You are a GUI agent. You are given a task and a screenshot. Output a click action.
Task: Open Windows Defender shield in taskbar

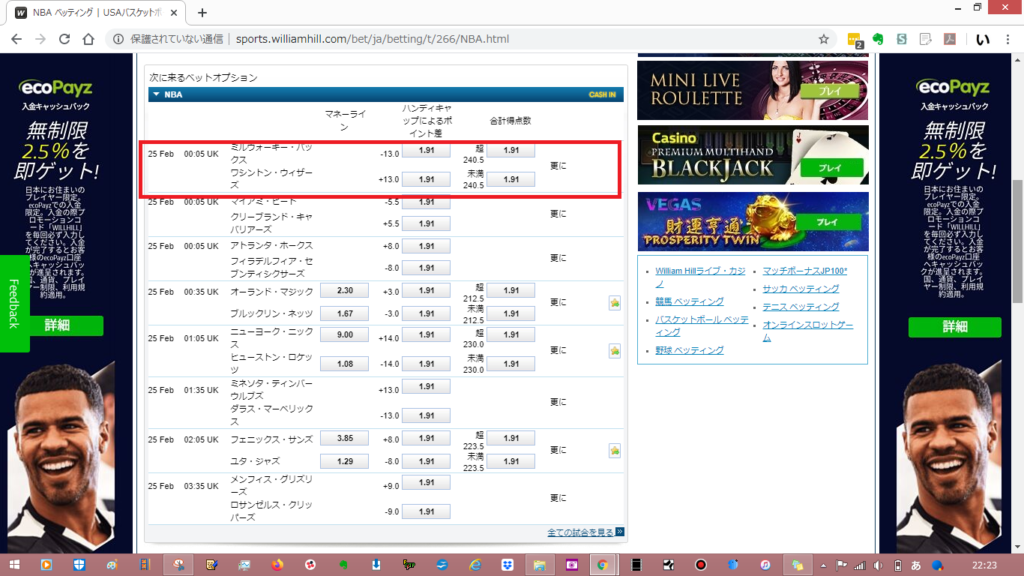click(79, 565)
